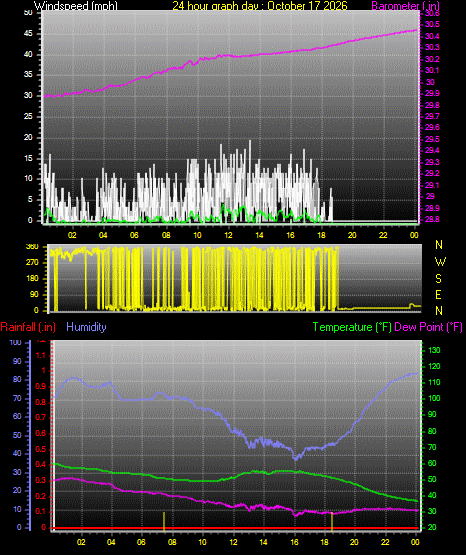This screenshot has width=466, height=555.
Task: Select the 'Windspeed (mph)' axis label
Action: click(75, 6)
